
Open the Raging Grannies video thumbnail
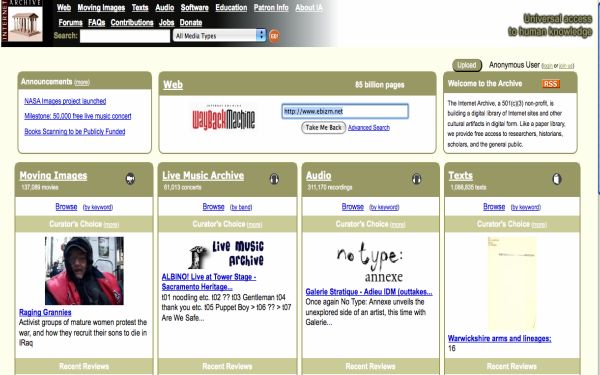click(x=84, y=271)
